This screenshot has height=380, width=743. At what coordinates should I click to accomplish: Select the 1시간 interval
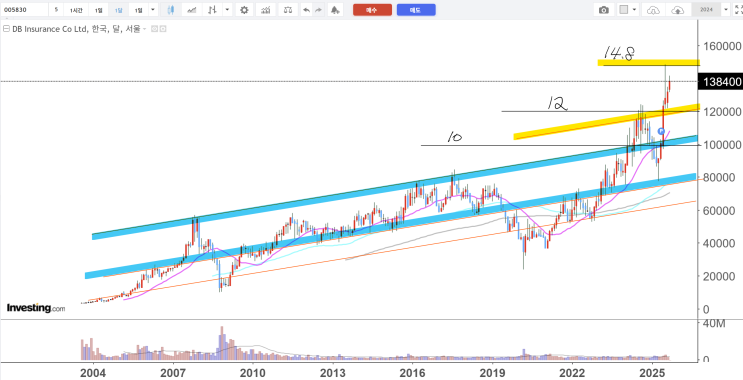point(76,10)
